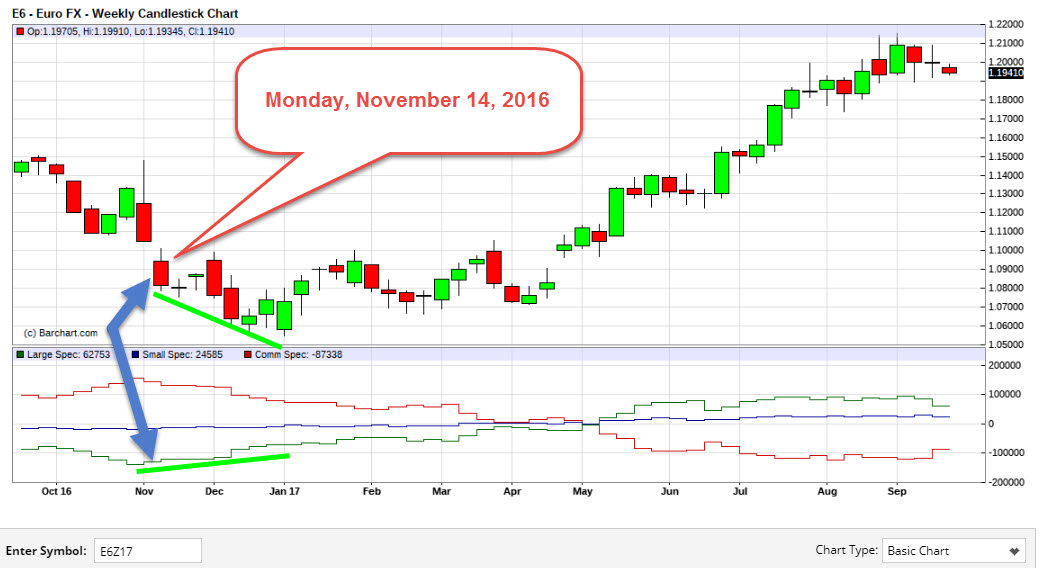Click the 1.19410 current price label
Screen dimensions: 1043x568
click(1006, 72)
